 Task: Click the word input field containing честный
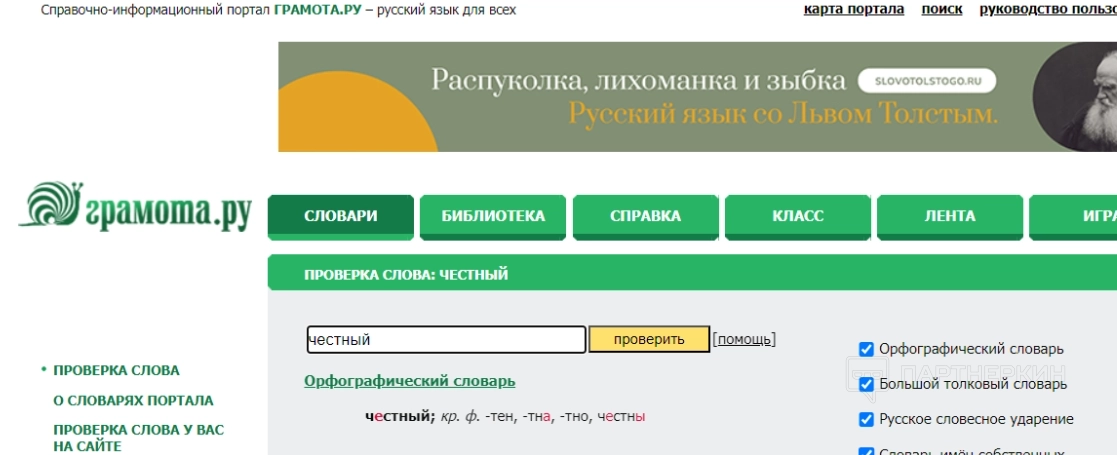447,340
